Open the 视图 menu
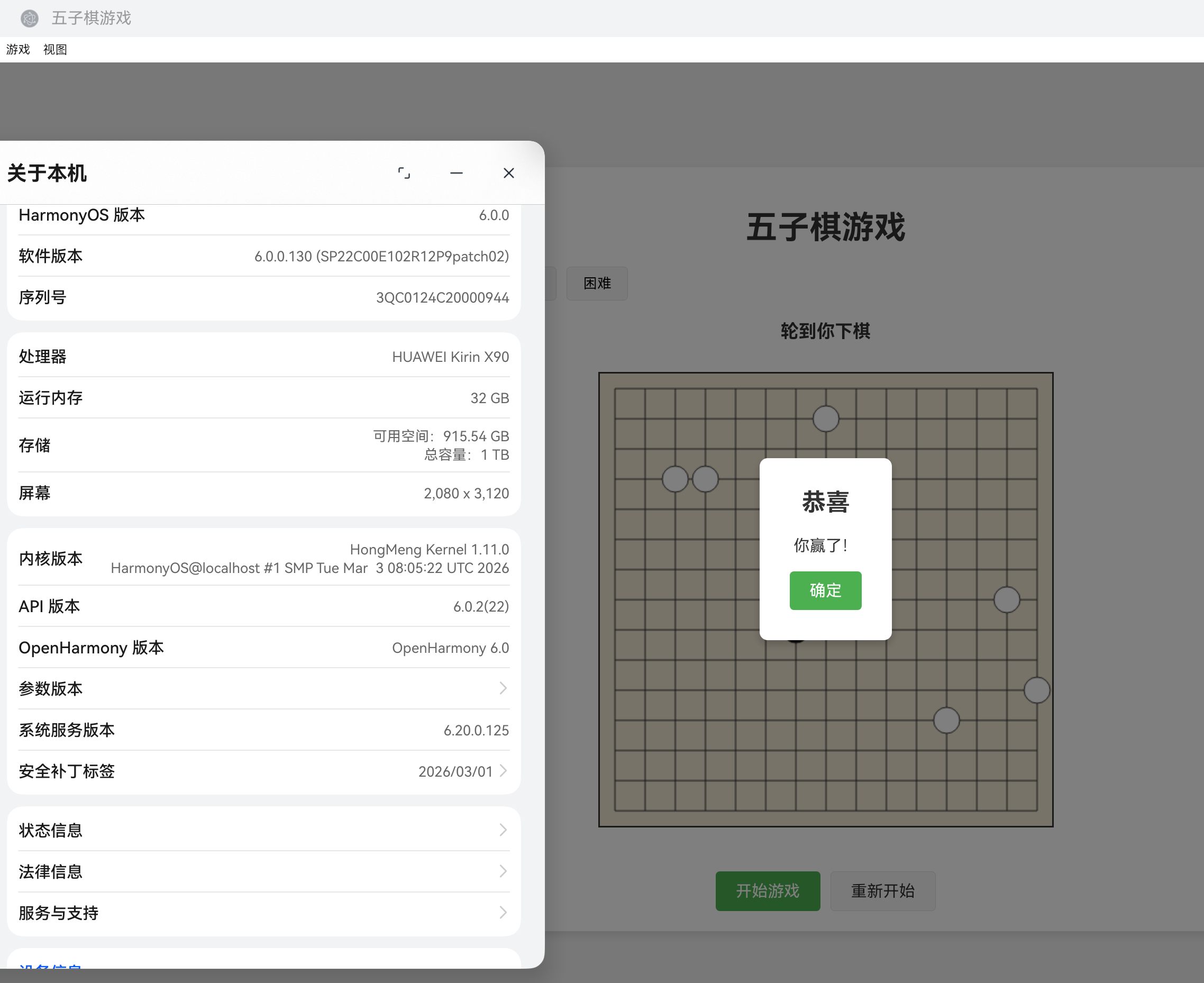 click(55, 50)
